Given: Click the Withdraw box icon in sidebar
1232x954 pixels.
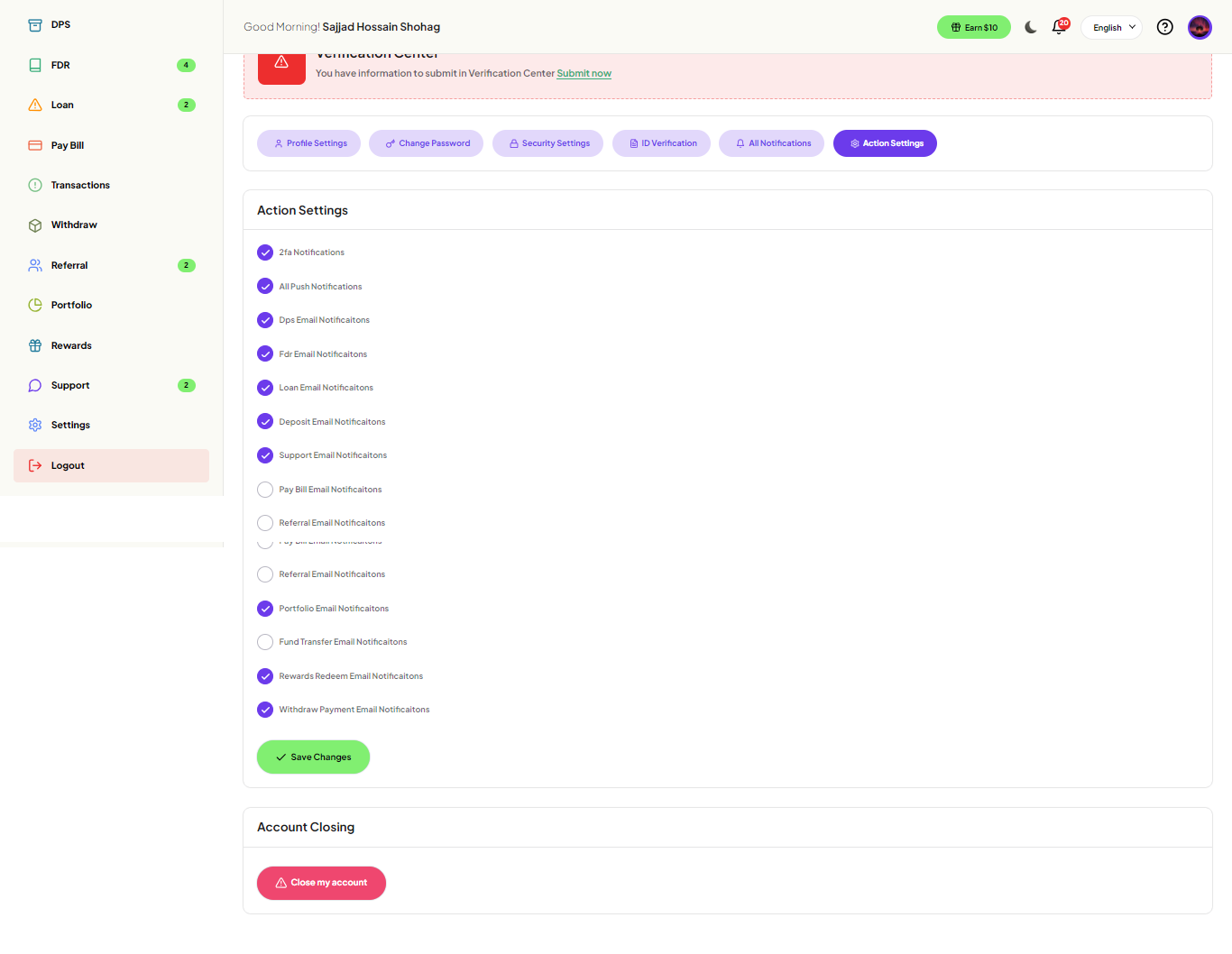Looking at the screenshot, I should [x=35, y=225].
